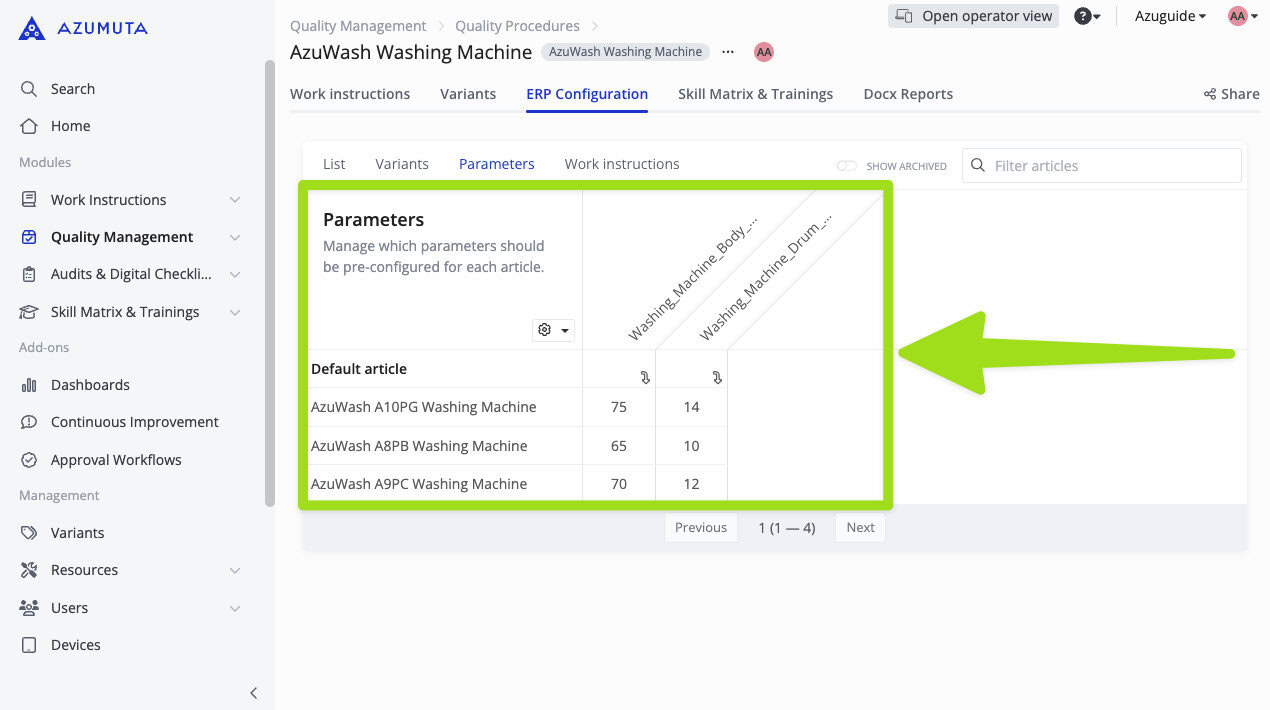This screenshot has height=710, width=1270.
Task: Switch to the Skill Matrix & Trainings tab
Action: point(755,93)
